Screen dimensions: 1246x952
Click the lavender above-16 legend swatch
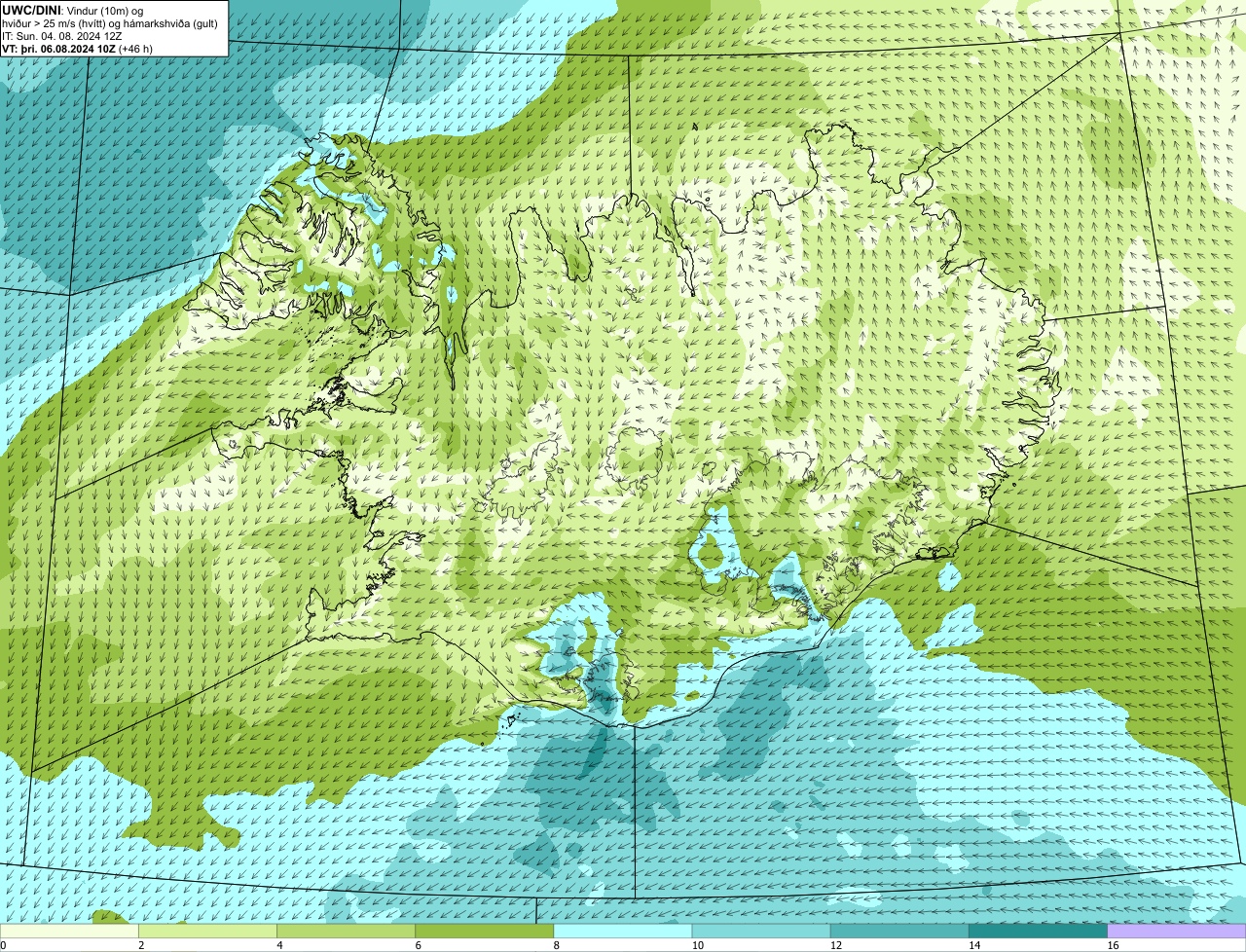point(1177,932)
